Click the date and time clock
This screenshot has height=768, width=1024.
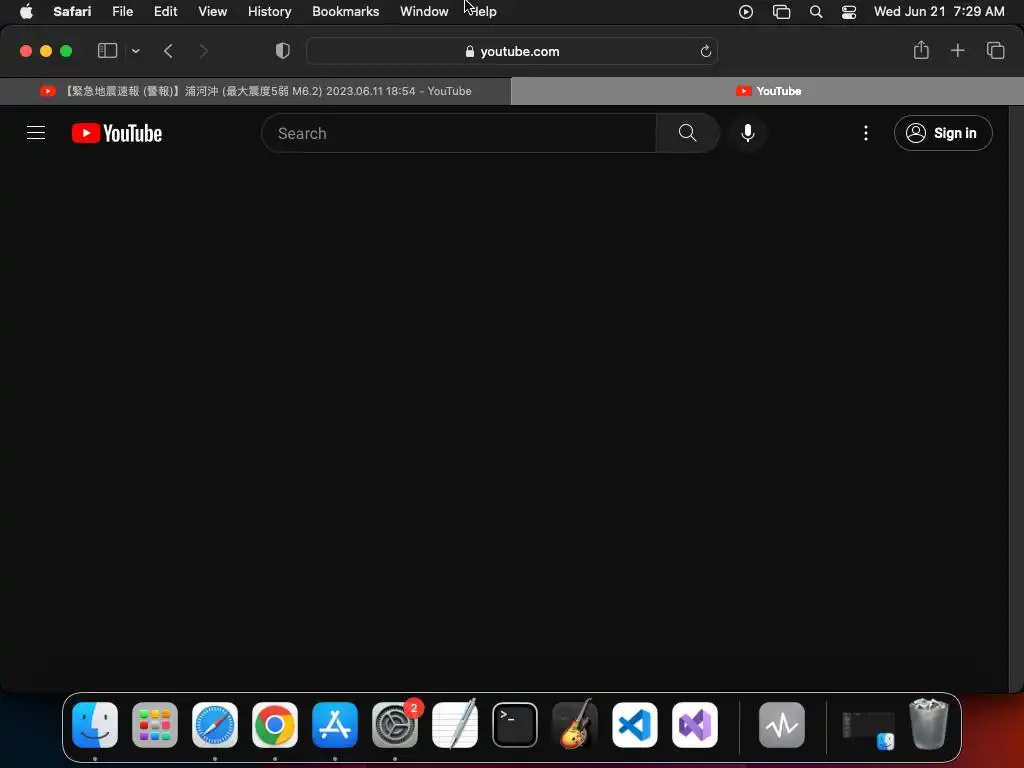[x=939, y=11]
